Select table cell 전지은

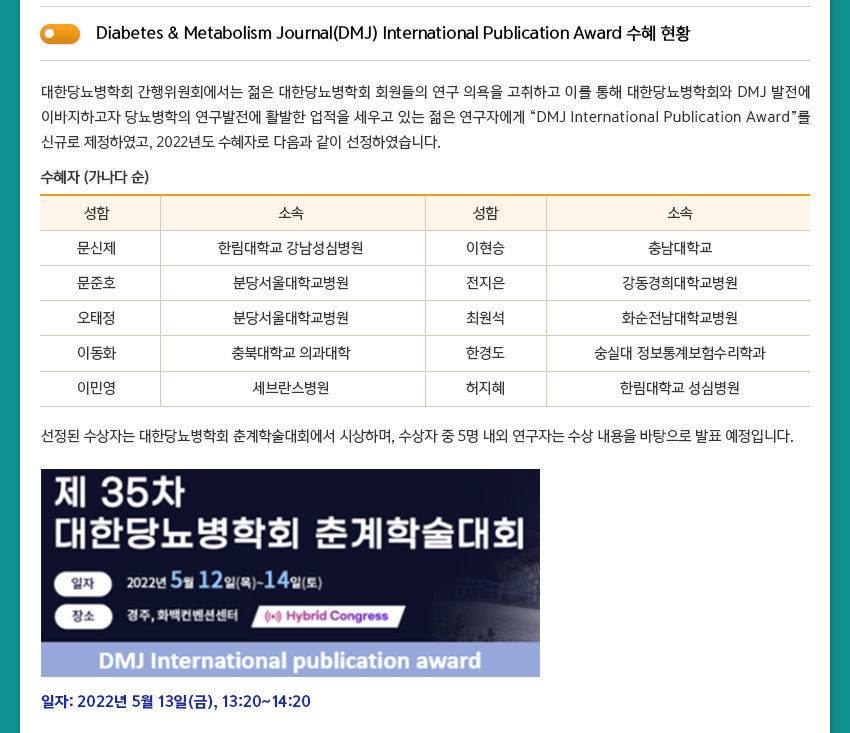[x=485, y=283]
